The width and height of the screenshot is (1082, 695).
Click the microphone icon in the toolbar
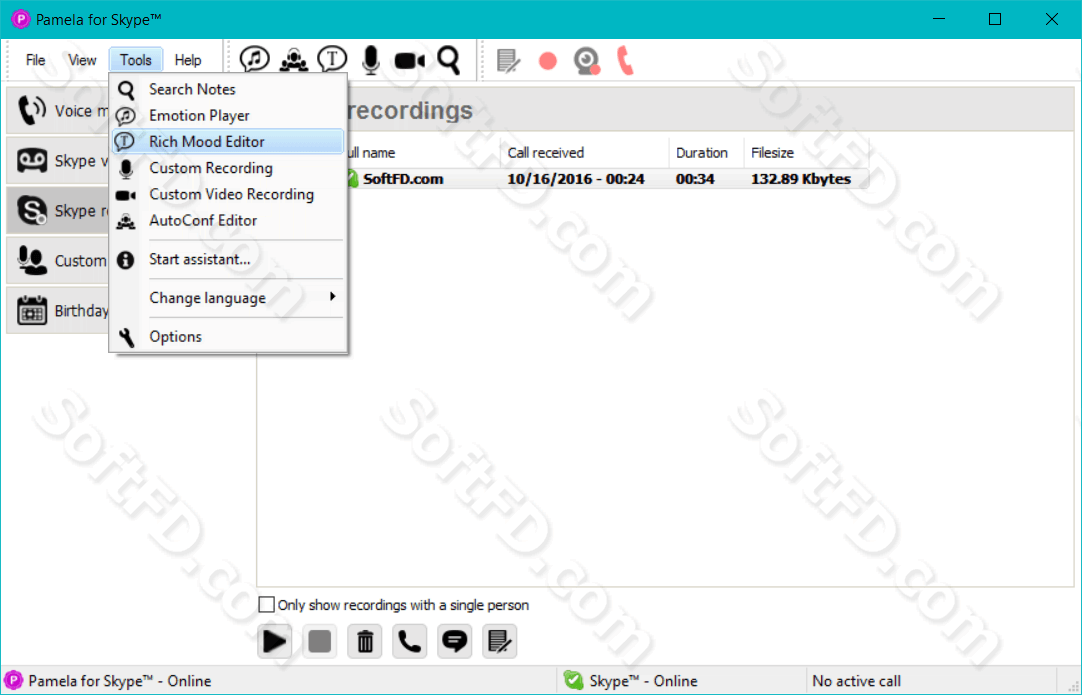(x=371, y=60)
